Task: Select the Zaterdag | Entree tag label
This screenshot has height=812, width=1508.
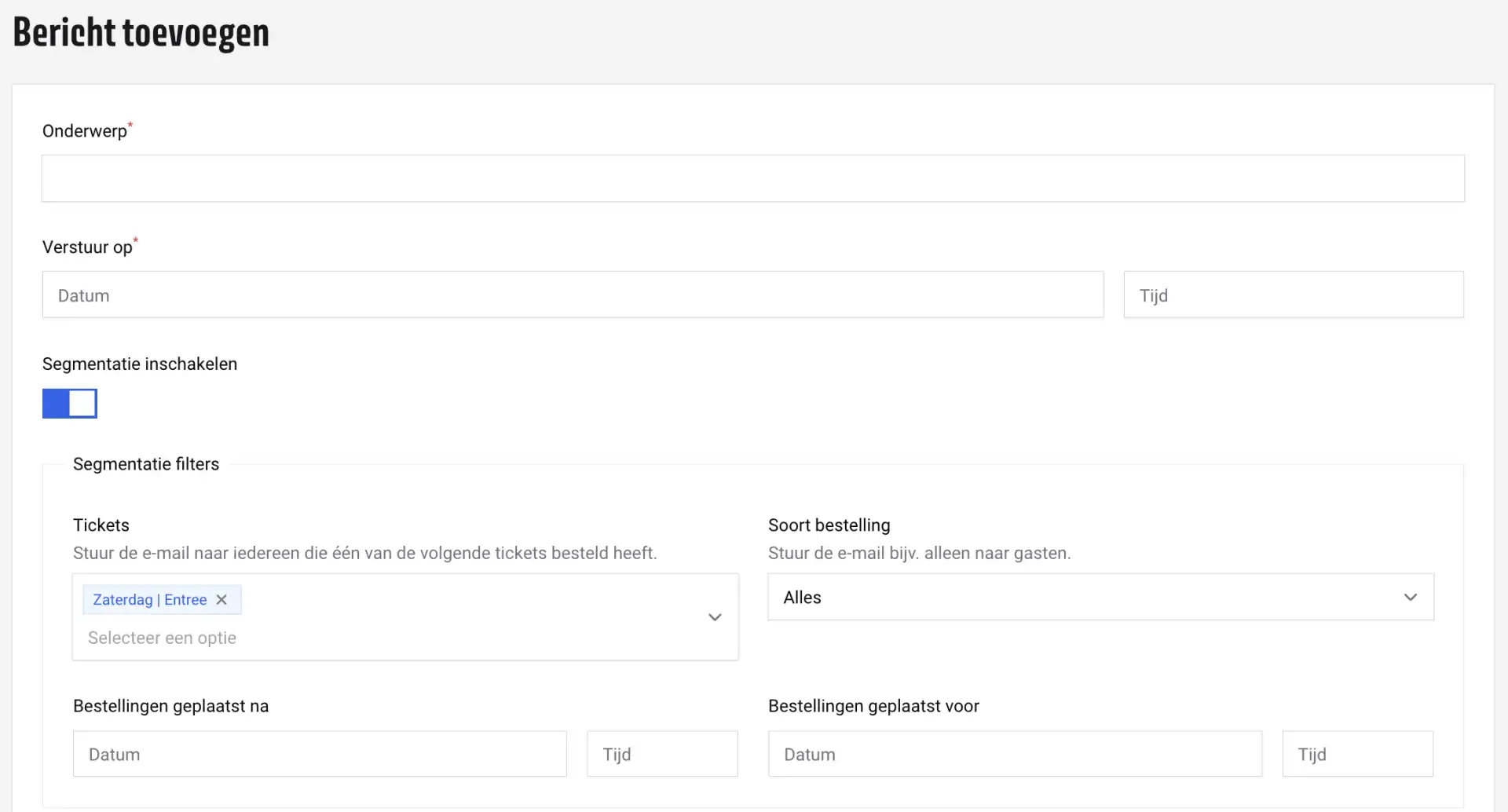Action: click(x=149, y=600)
